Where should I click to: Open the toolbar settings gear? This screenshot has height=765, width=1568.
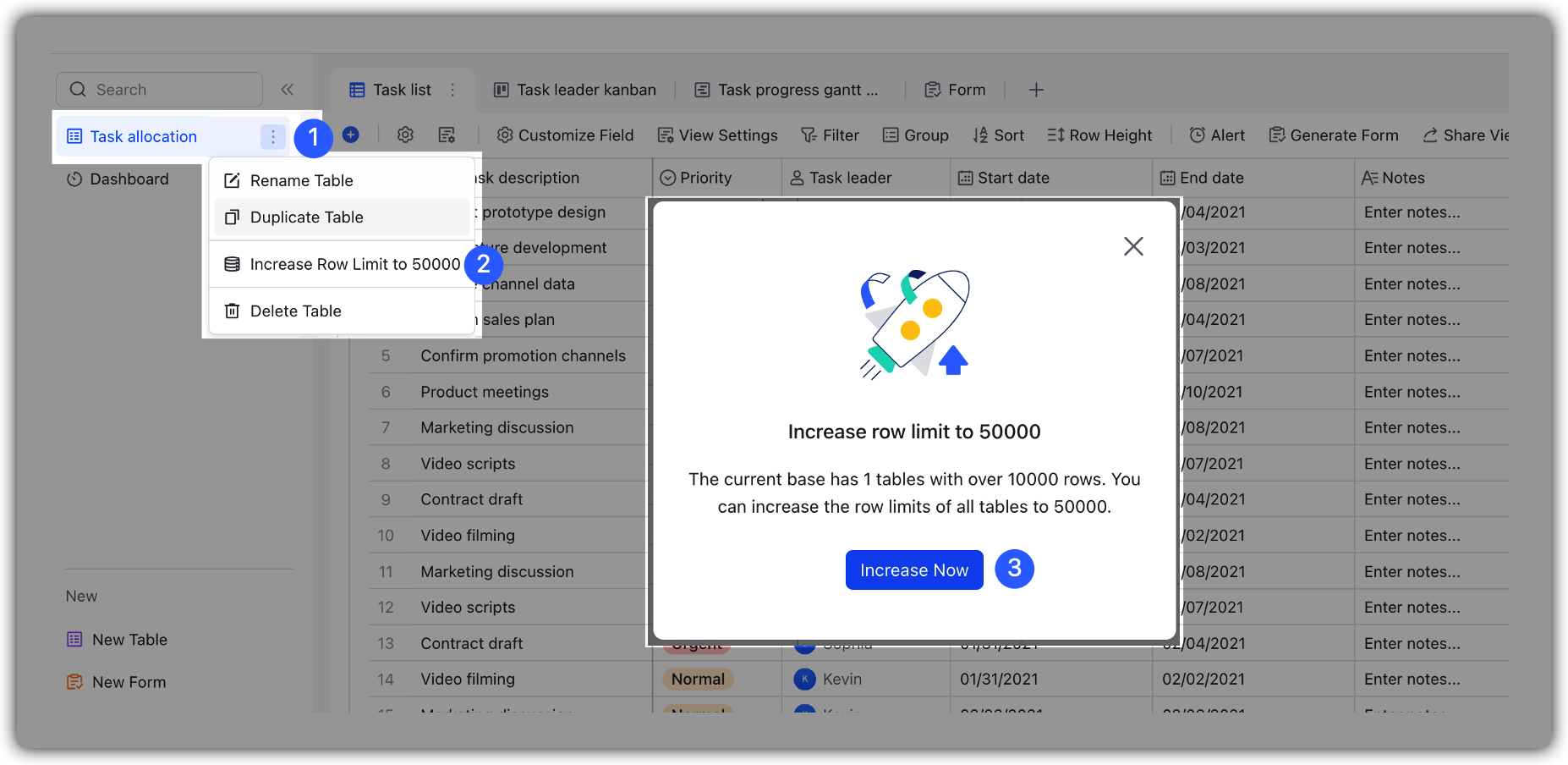pos(405,135)
